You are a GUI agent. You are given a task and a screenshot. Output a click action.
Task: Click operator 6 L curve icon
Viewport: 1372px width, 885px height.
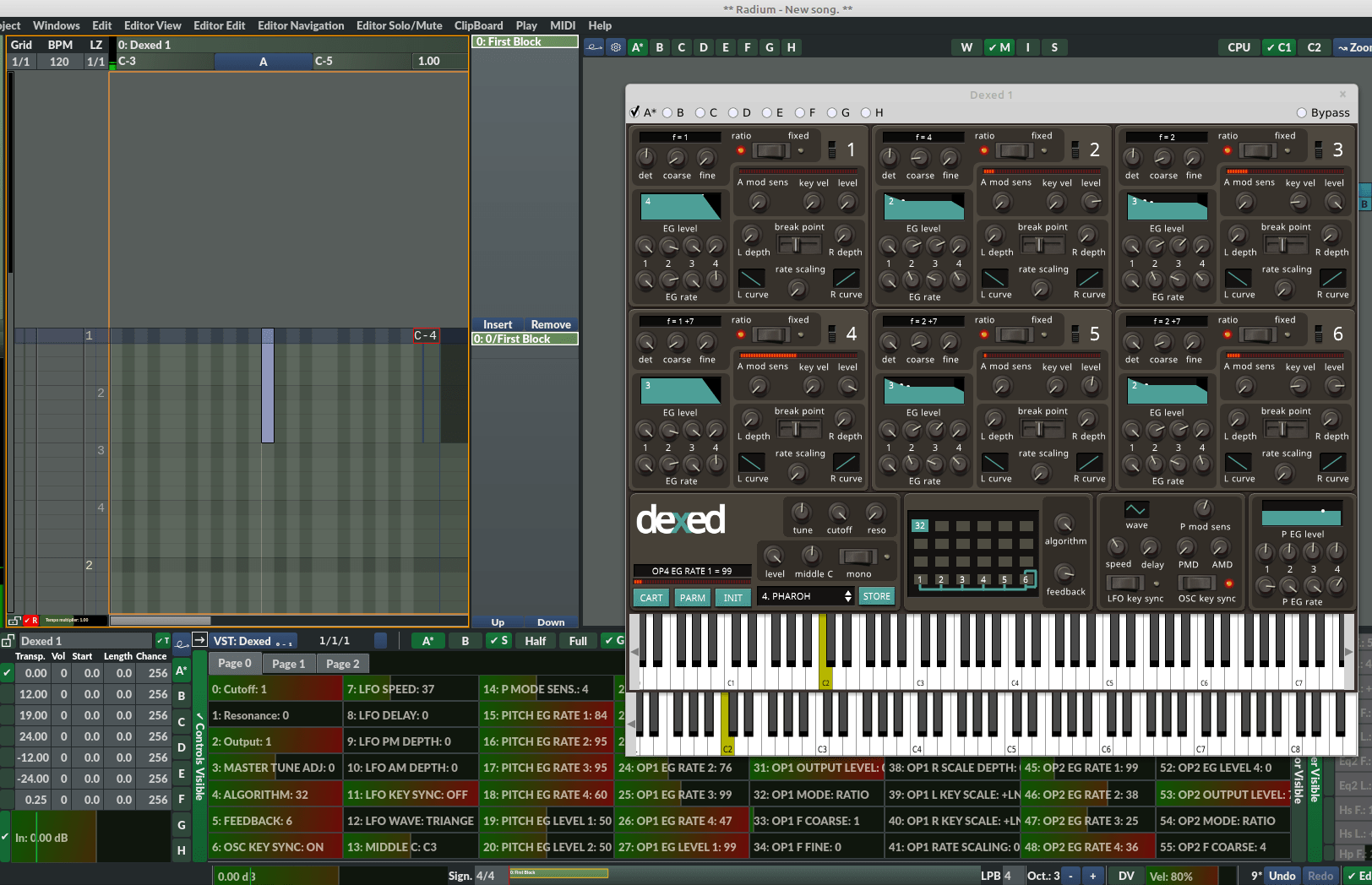[1238, 462]
